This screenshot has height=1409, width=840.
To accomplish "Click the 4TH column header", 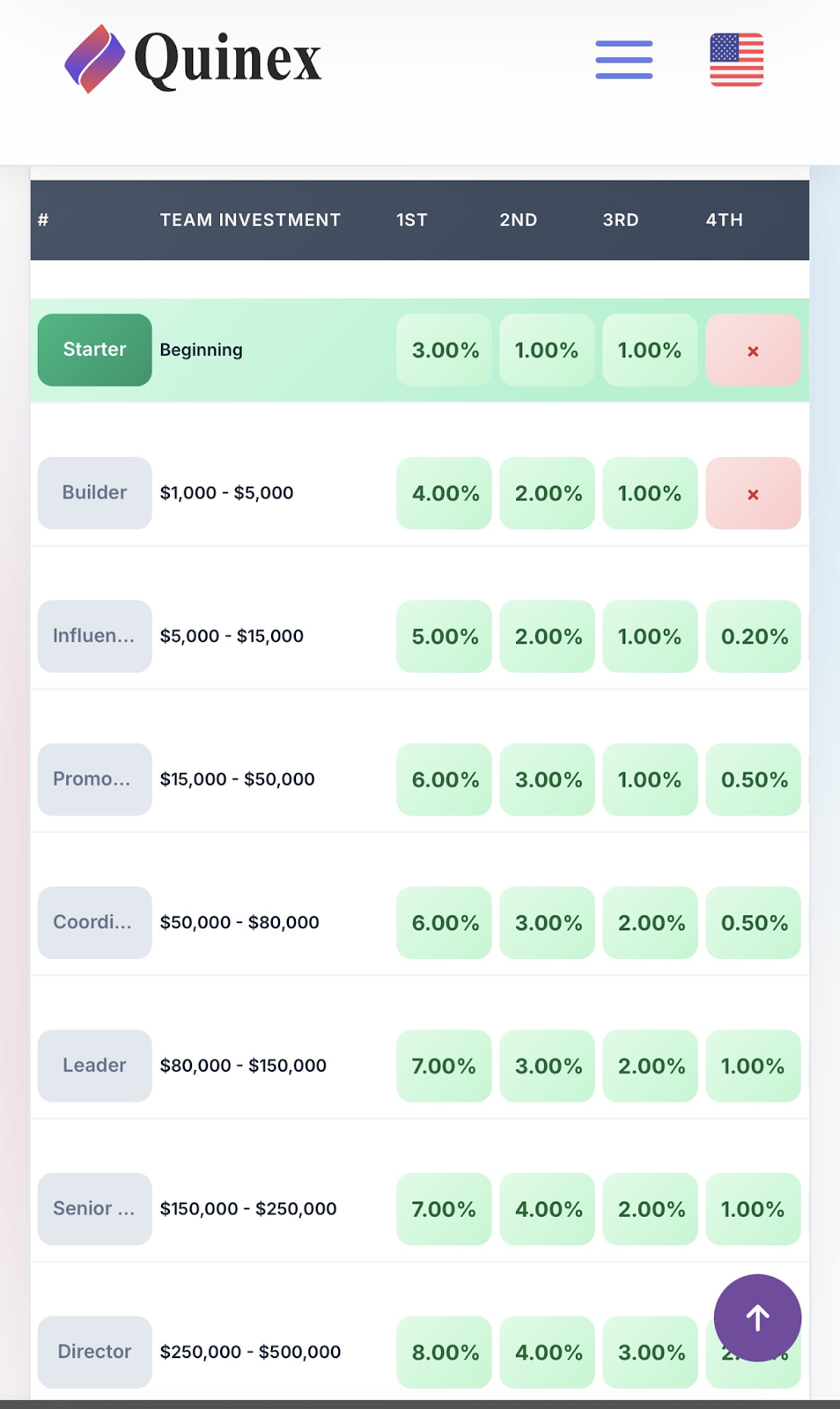I will [724, 220].
